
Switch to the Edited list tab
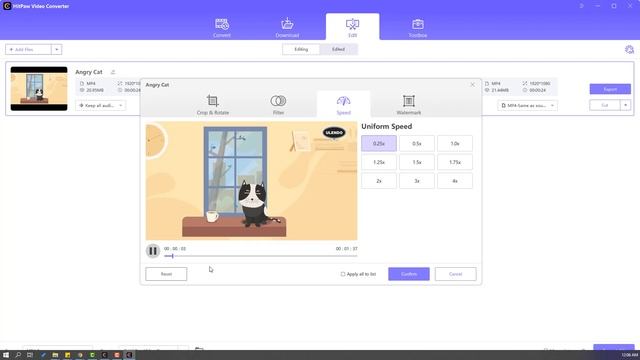click(338, 49)
